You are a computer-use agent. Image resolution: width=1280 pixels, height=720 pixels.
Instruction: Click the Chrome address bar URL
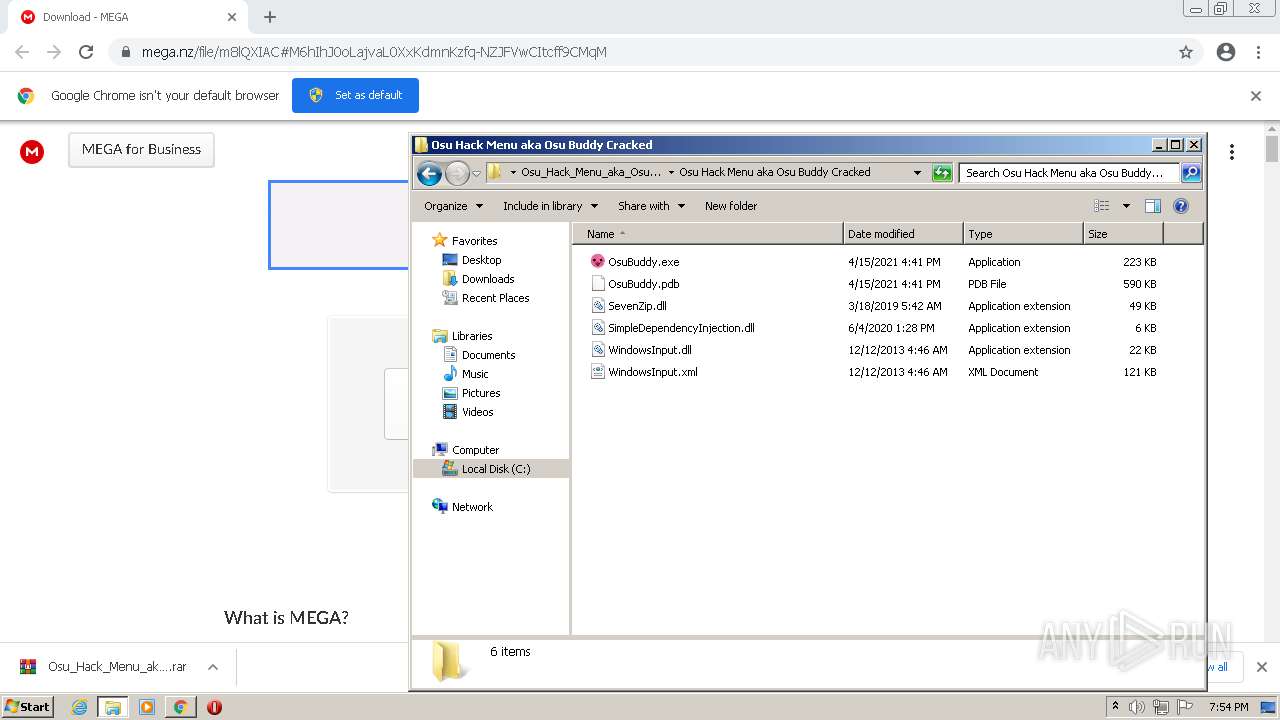tap(374, 52)
